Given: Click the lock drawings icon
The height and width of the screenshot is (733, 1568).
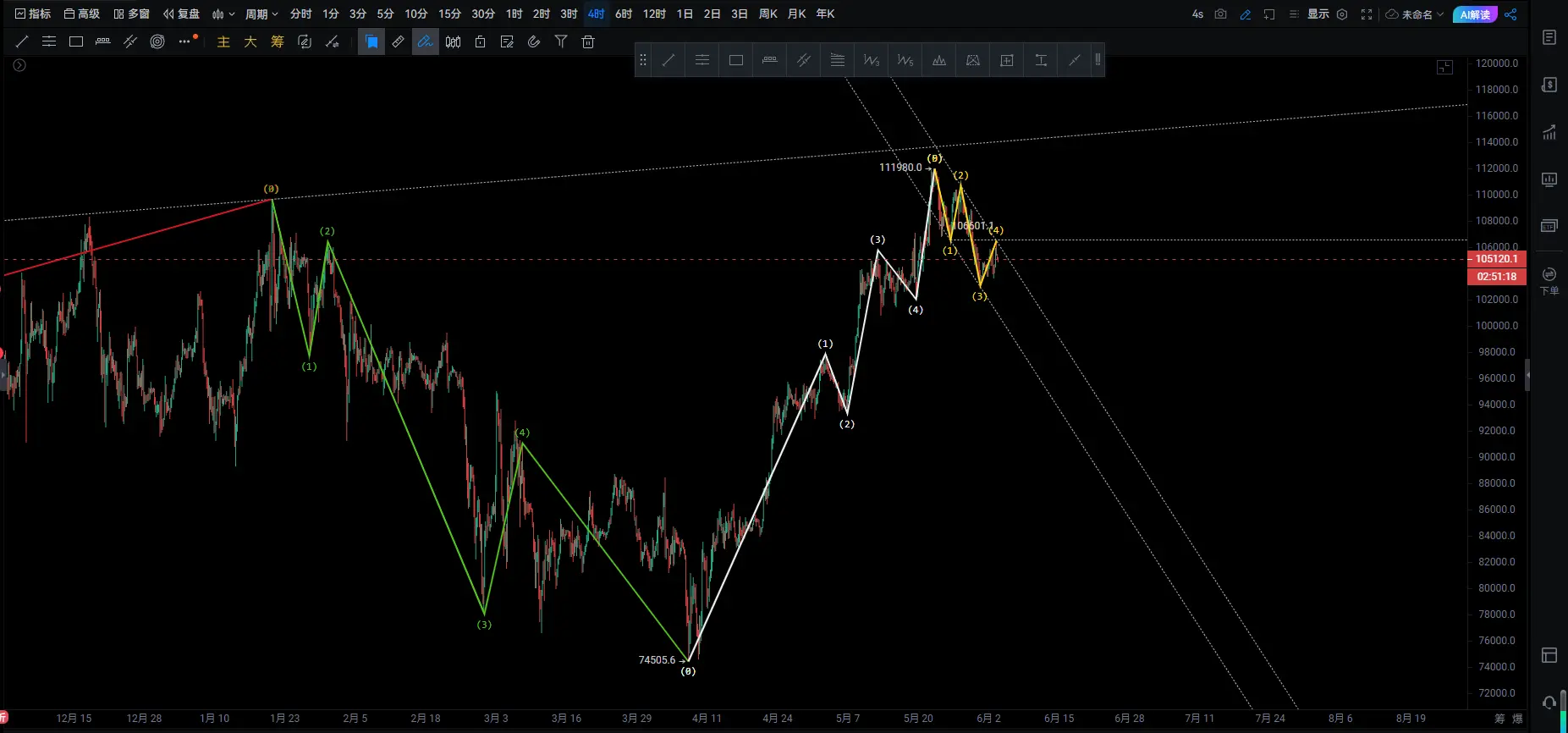Looking at the screenshot, I should (480, 41).
